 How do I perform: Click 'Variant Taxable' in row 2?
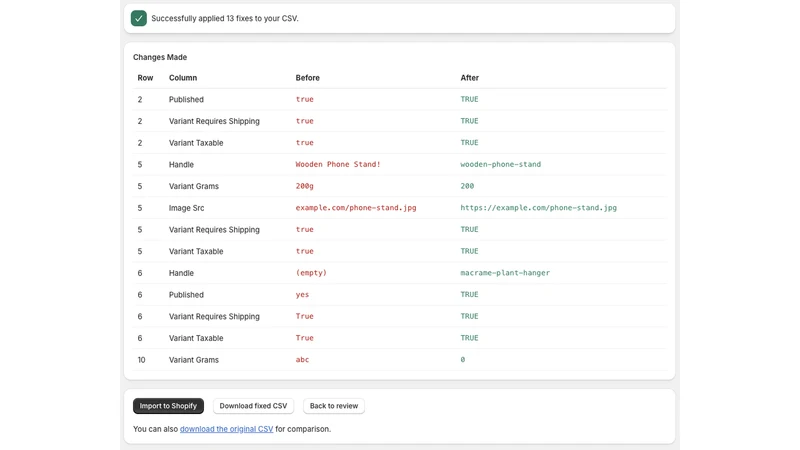(196, 143)
